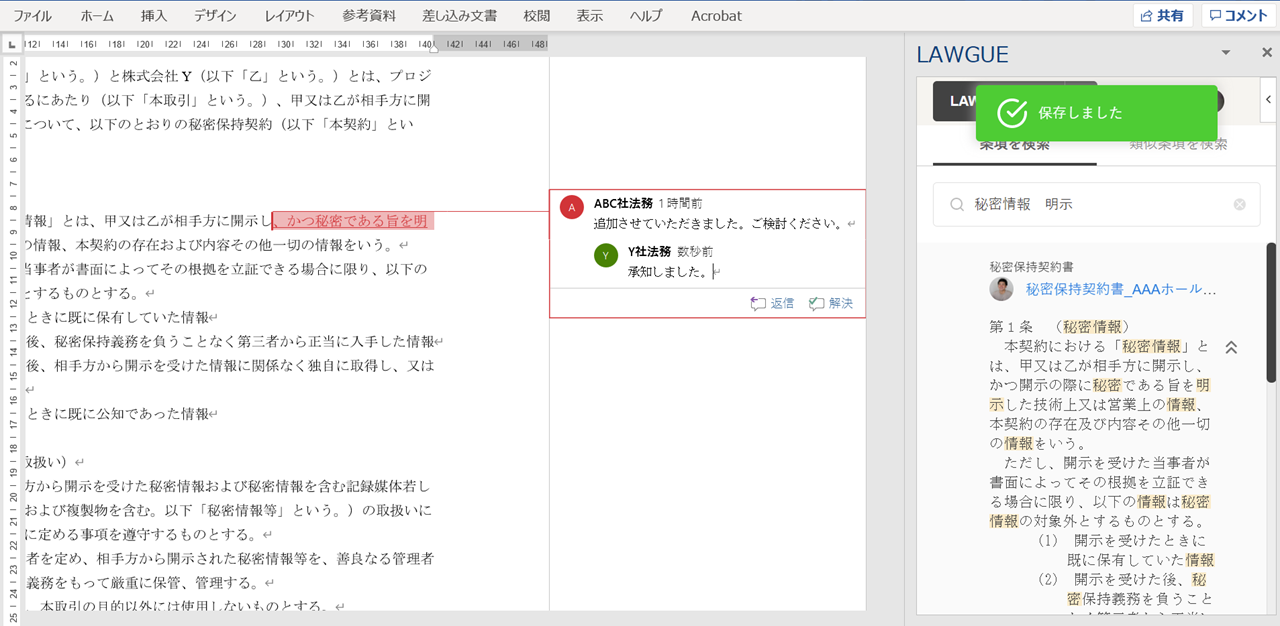Collapse the 第1条 clause with double chevron

(1232, 347)
